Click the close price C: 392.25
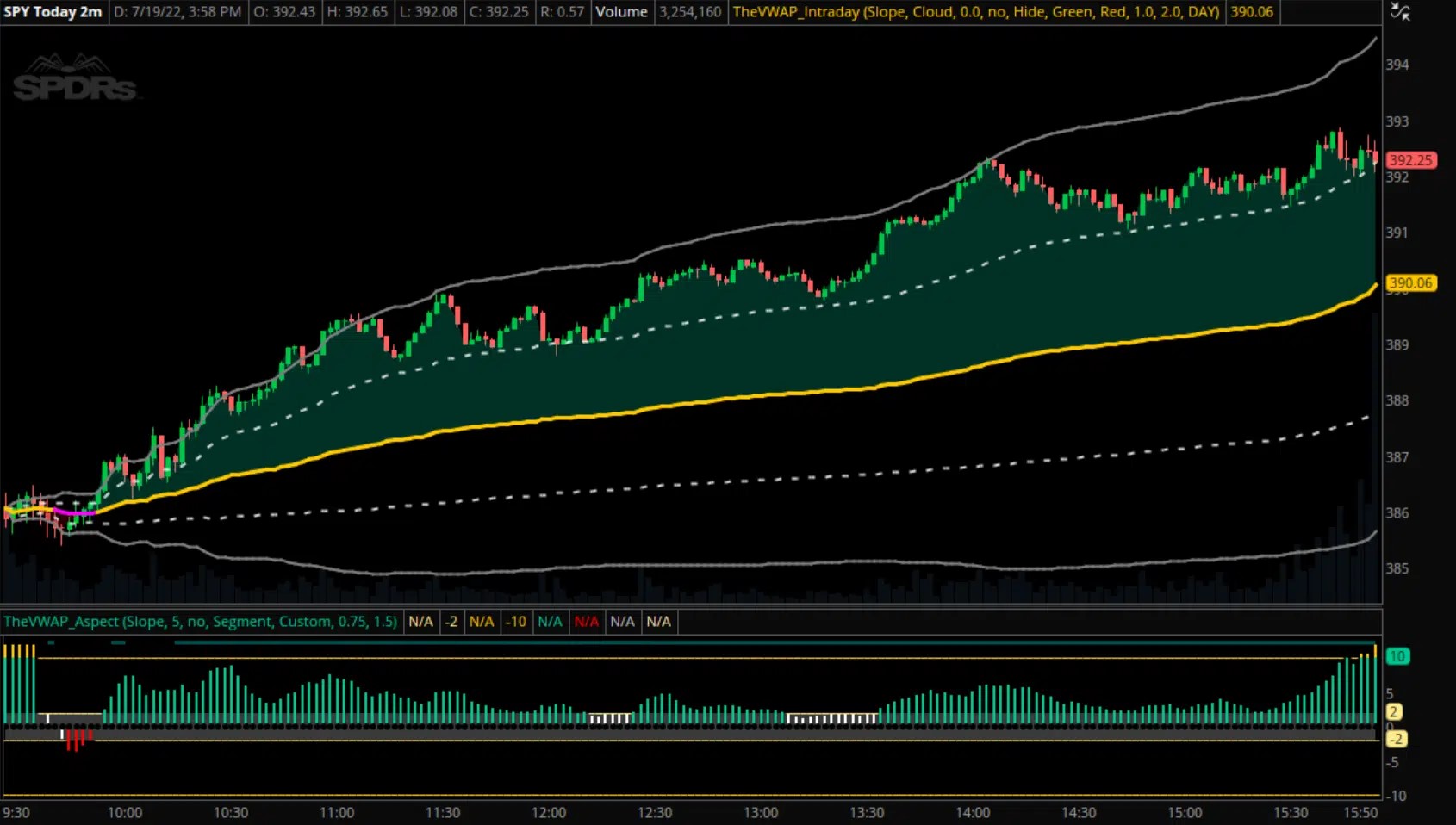Image resolution: width=1456 pixels, height=825 pixels. click(x=499, y=12)
